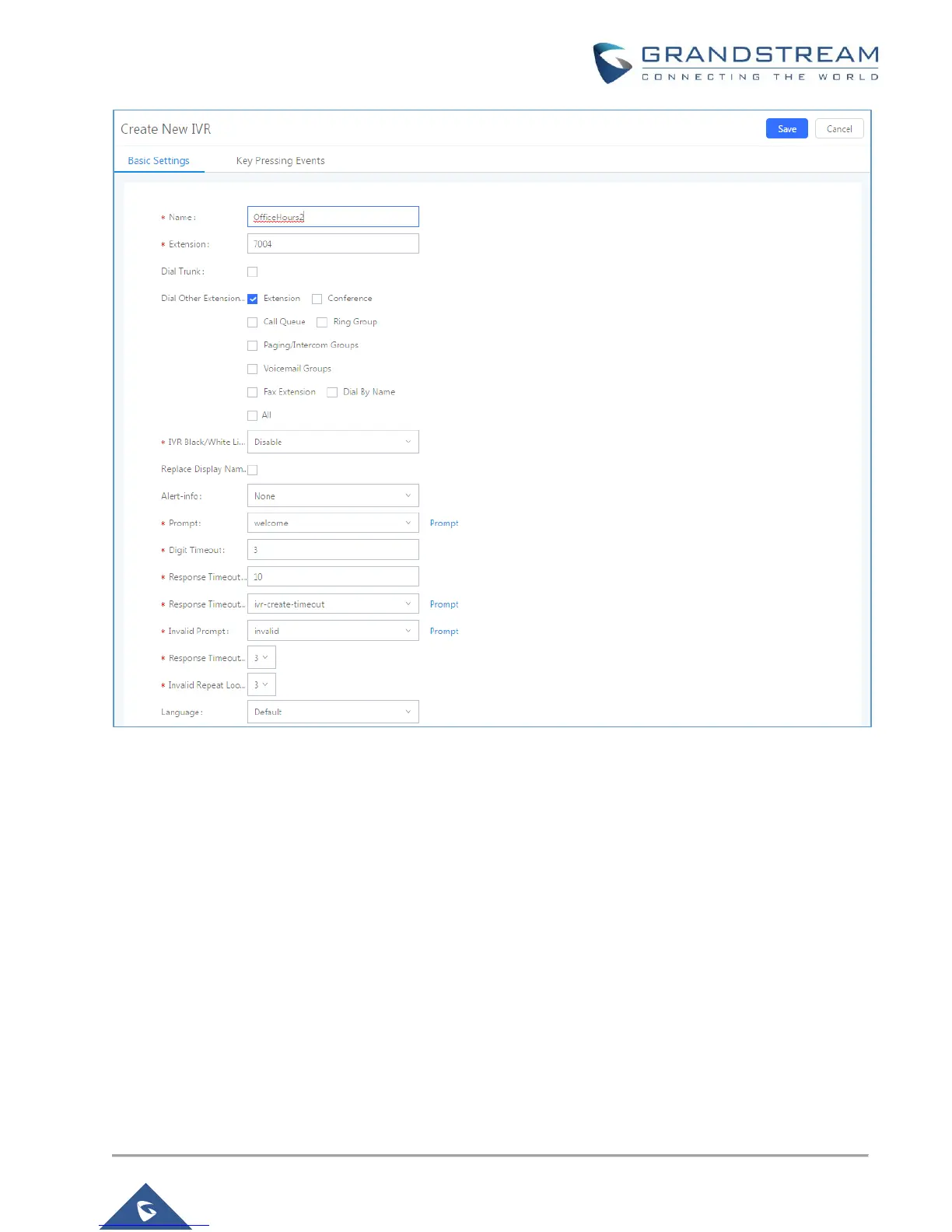Uncheck the Extension checkbox
This screenshot has height=1232, width=952.
252,299
